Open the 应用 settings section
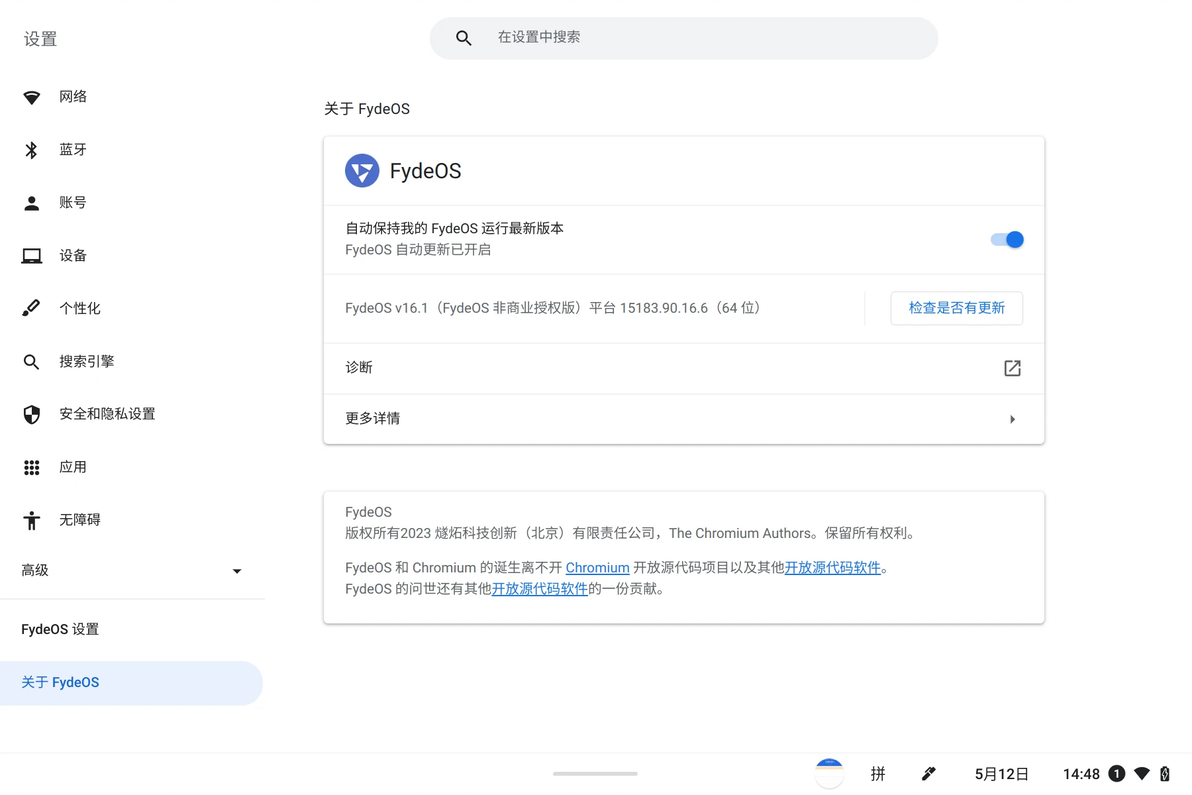 pos(132,467)
